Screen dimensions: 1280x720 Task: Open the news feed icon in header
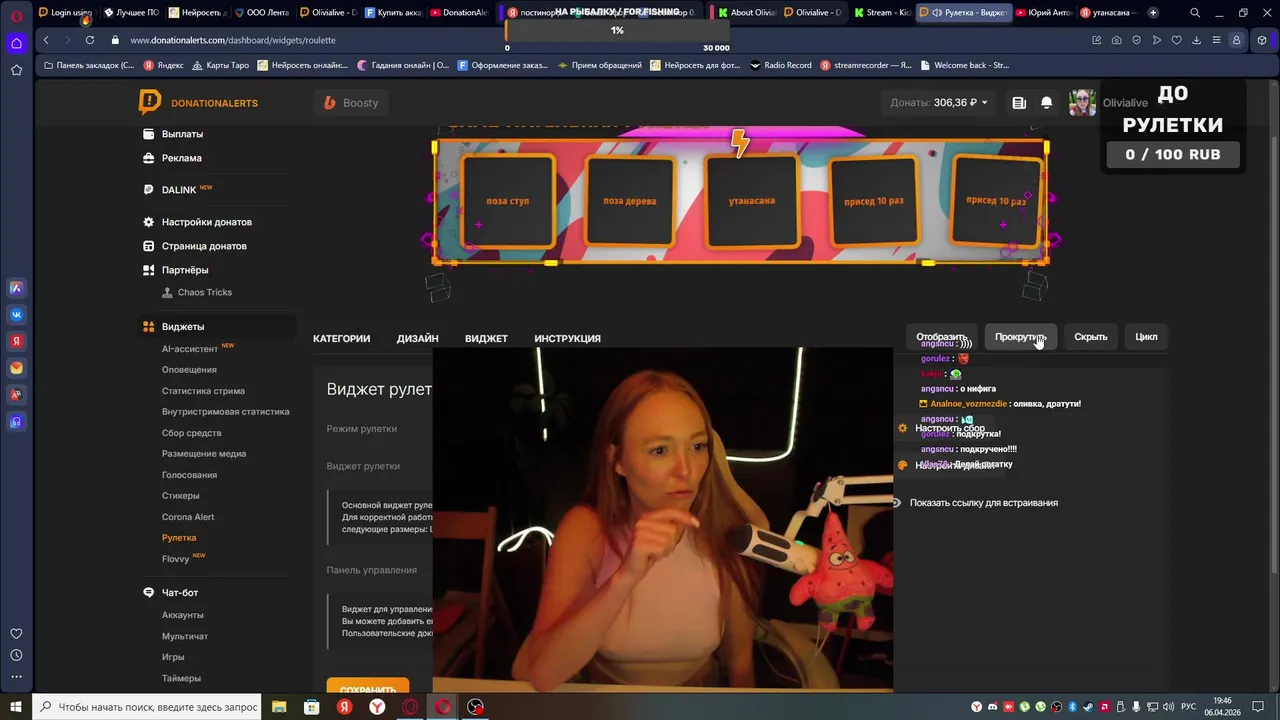point(1019,103)
